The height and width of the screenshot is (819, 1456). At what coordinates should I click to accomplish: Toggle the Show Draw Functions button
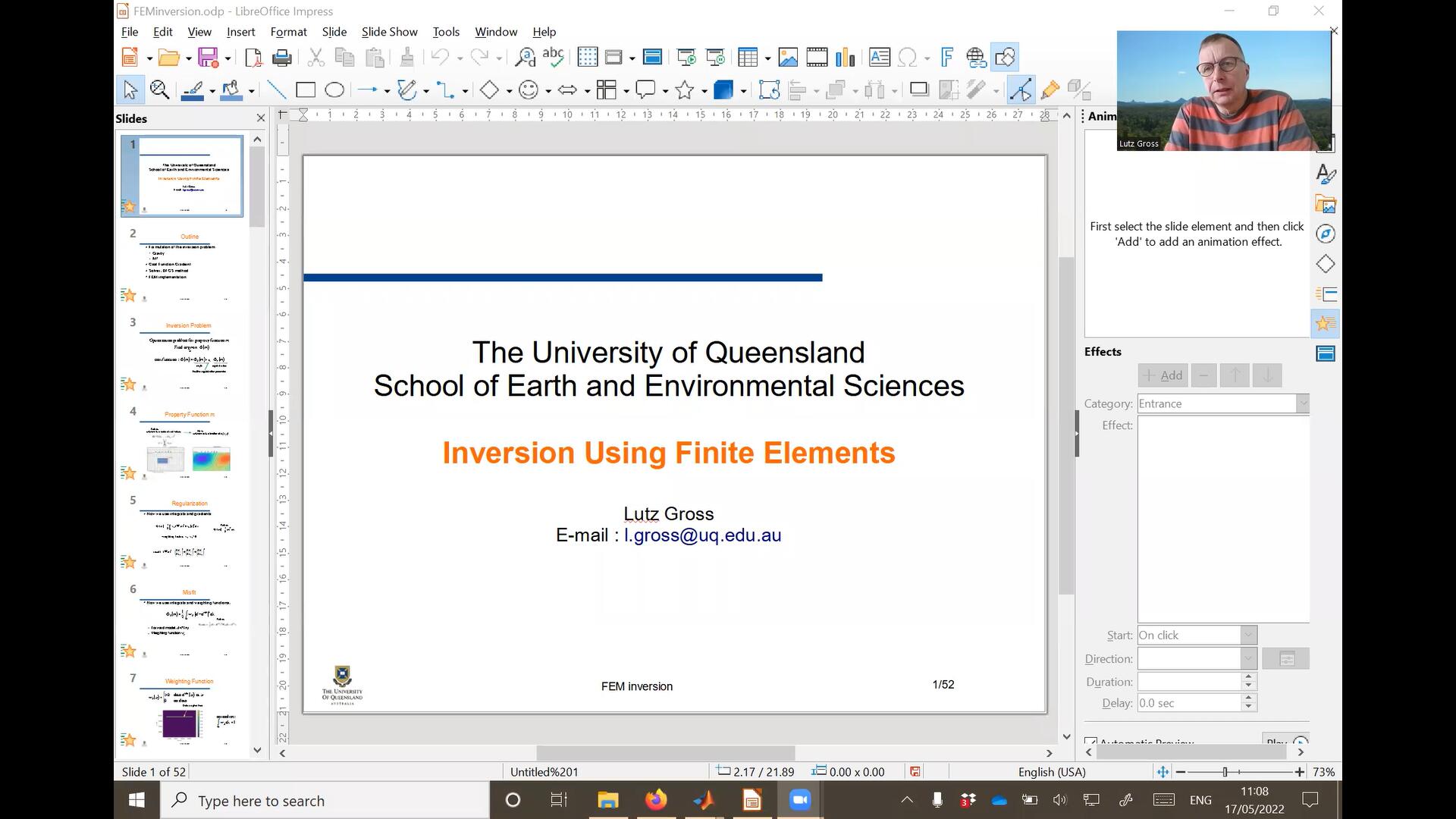point(1006,58)
